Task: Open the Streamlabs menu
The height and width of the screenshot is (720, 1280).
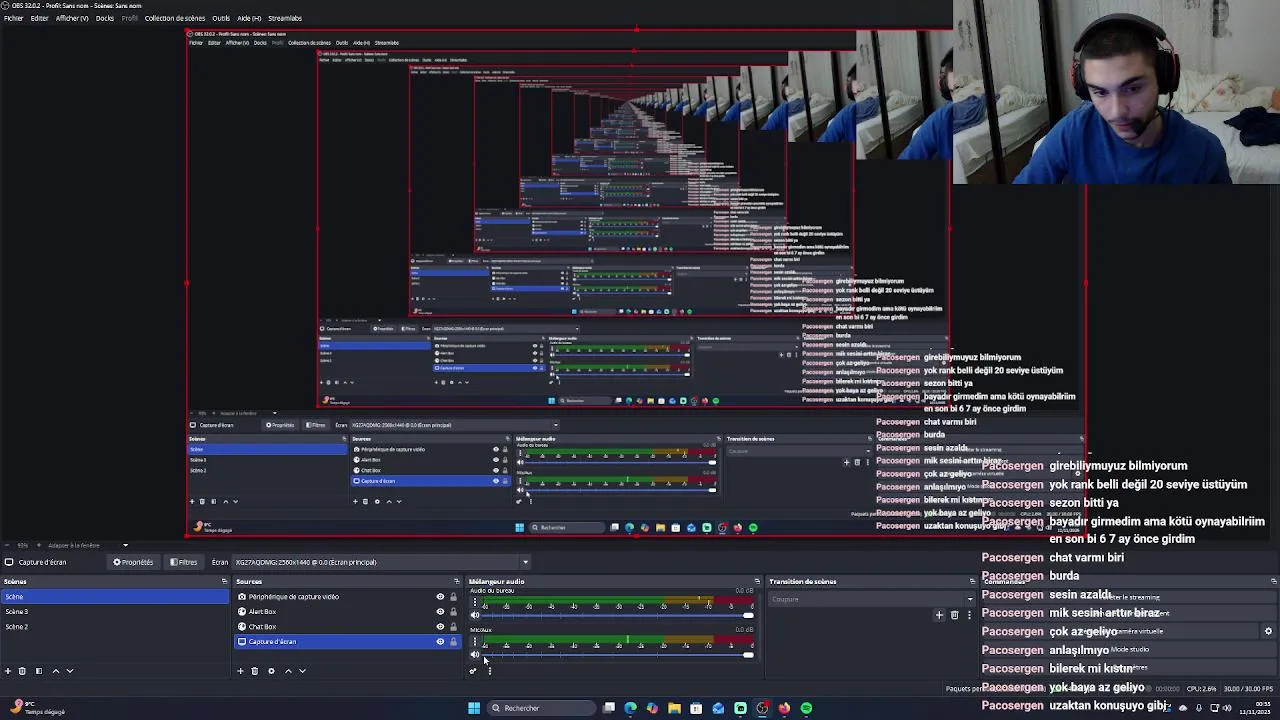Action: point(285,18)
